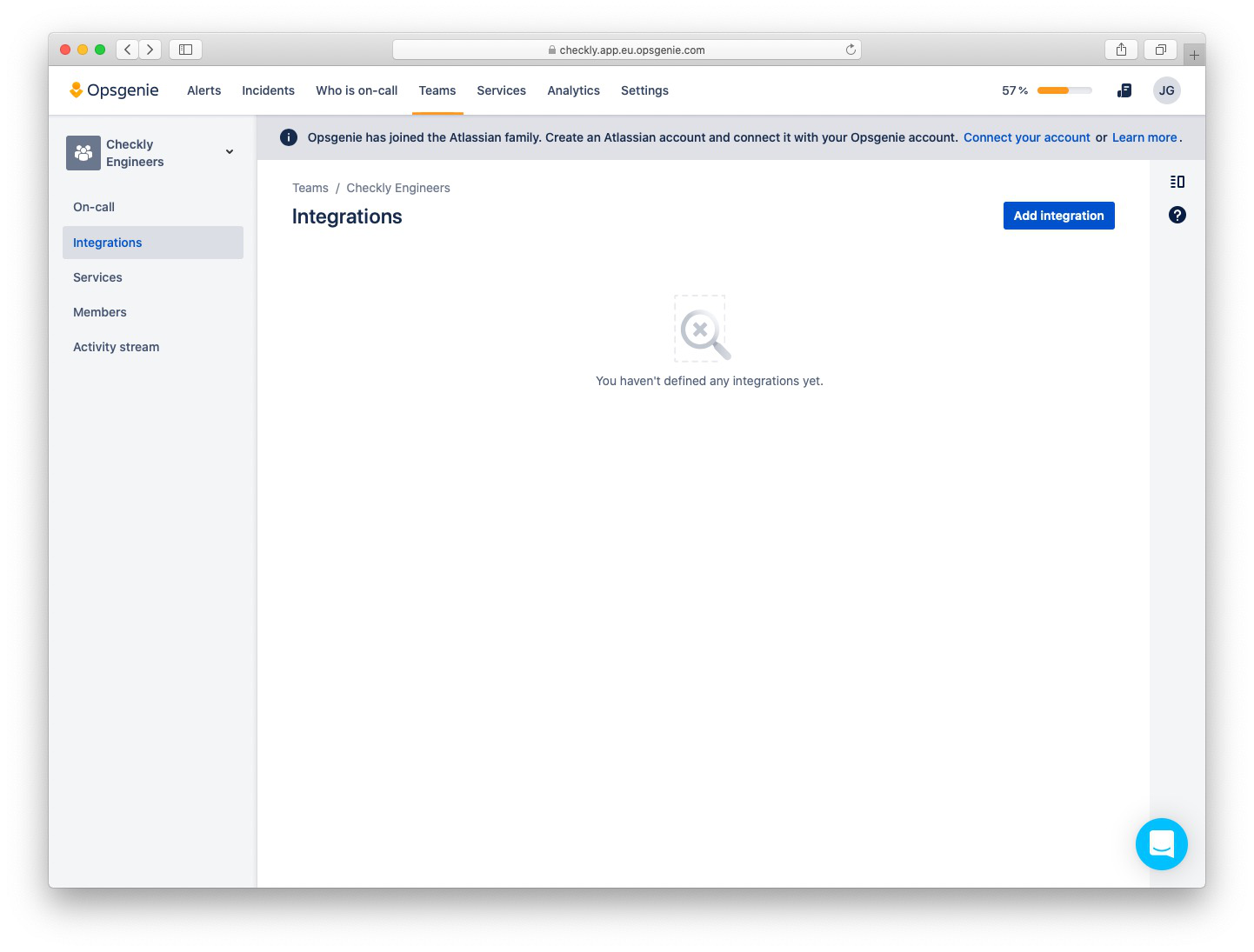Click the Opsgenie logo
Image resolution: width=1254 pixels, height=952 pixels.
pos(113,90)
